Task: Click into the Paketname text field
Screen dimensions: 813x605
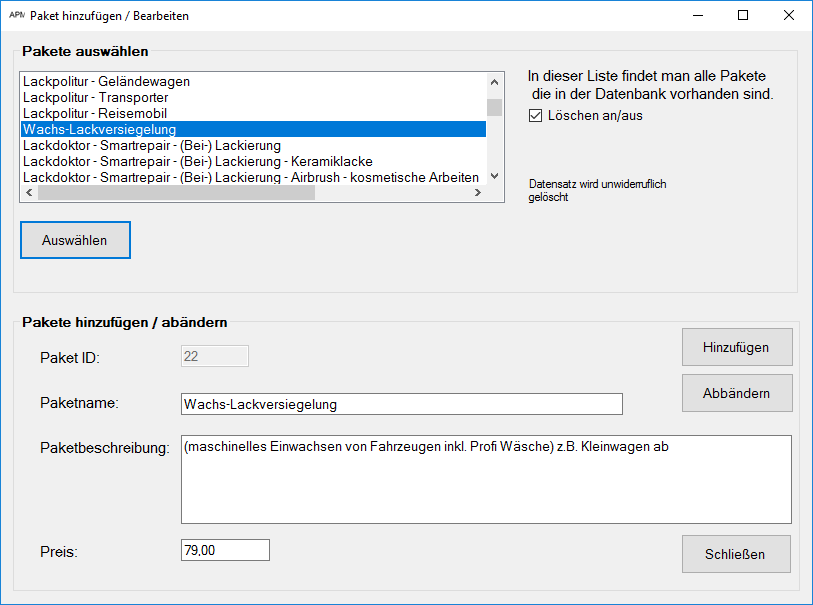Action: pos(401,404)
